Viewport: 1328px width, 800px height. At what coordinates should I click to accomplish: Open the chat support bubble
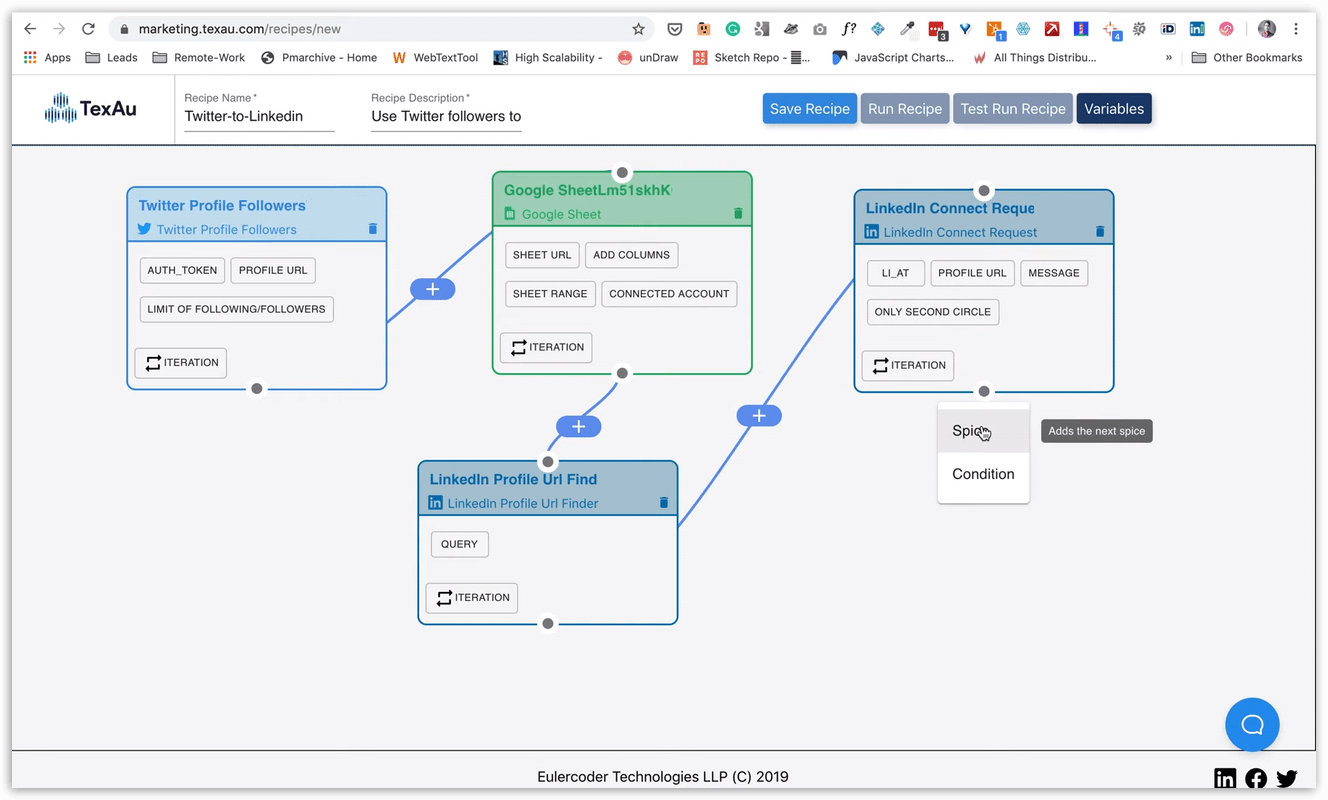[x=1252, y=725]
